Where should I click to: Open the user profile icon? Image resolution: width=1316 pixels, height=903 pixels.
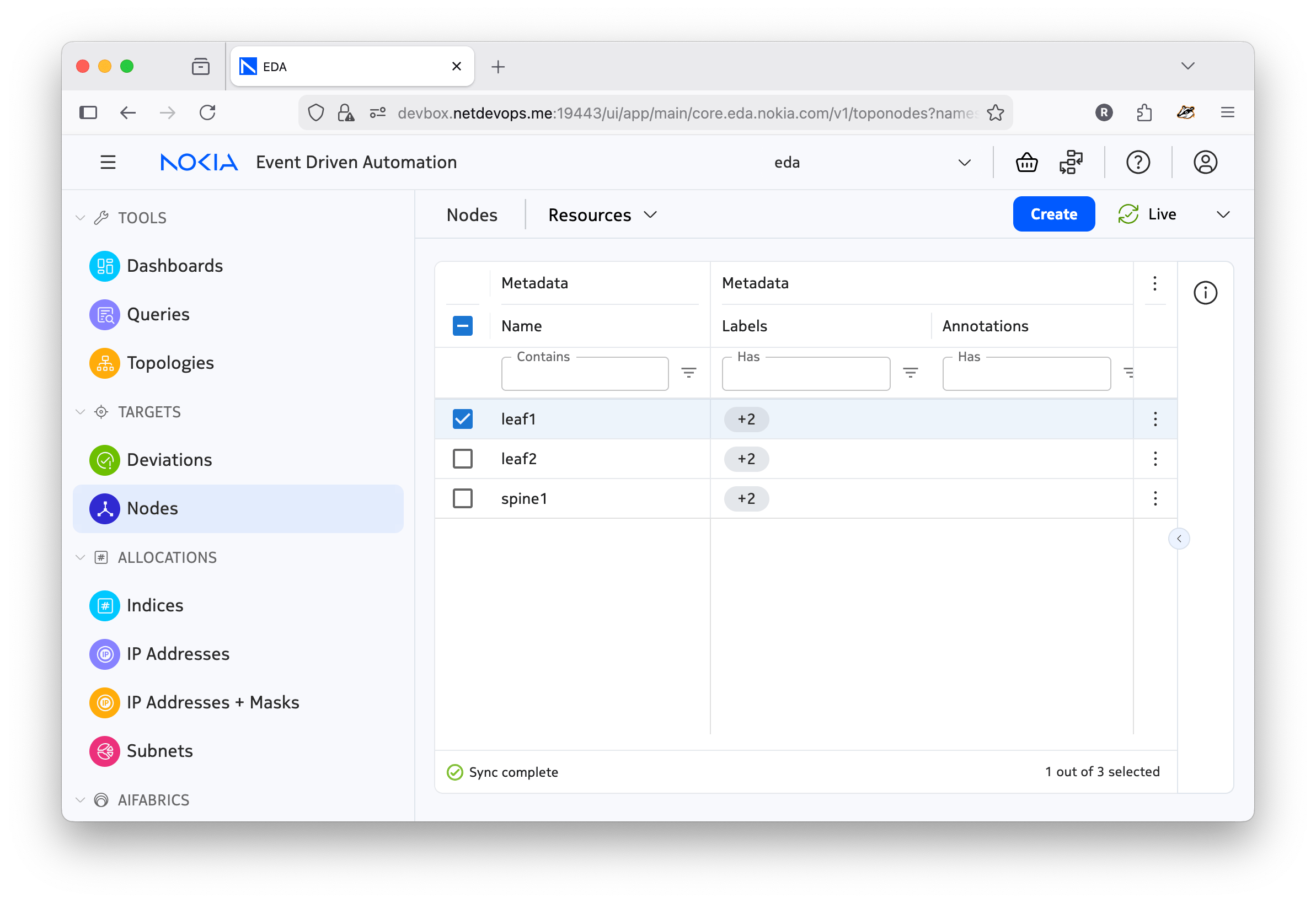point(1205,163)
